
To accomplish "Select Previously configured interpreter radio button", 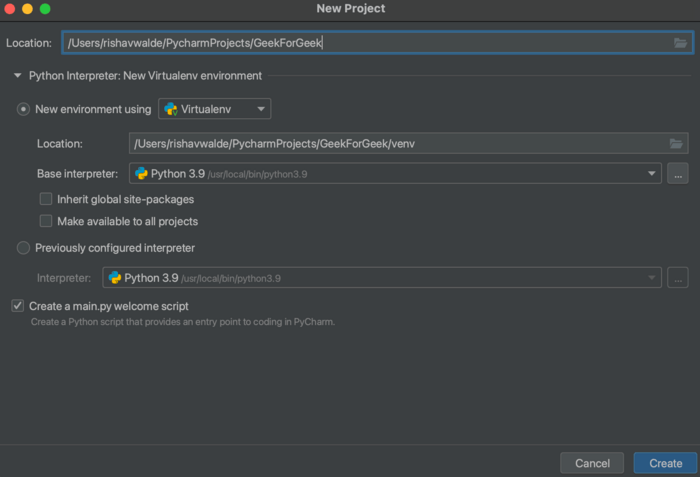I will tap(23, 248).
